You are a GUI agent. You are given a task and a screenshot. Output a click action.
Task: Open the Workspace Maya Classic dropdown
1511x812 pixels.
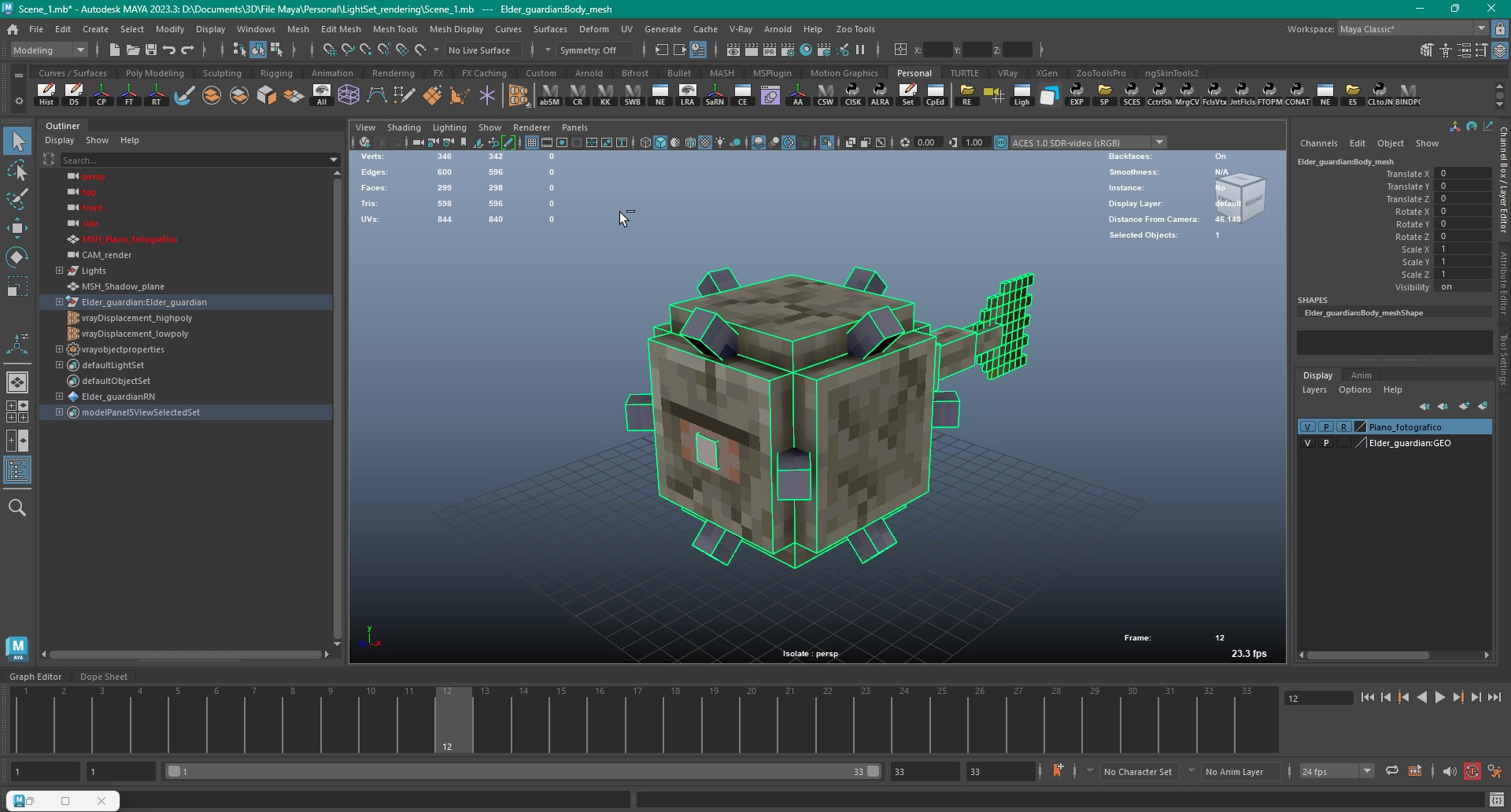point(1412,29)
